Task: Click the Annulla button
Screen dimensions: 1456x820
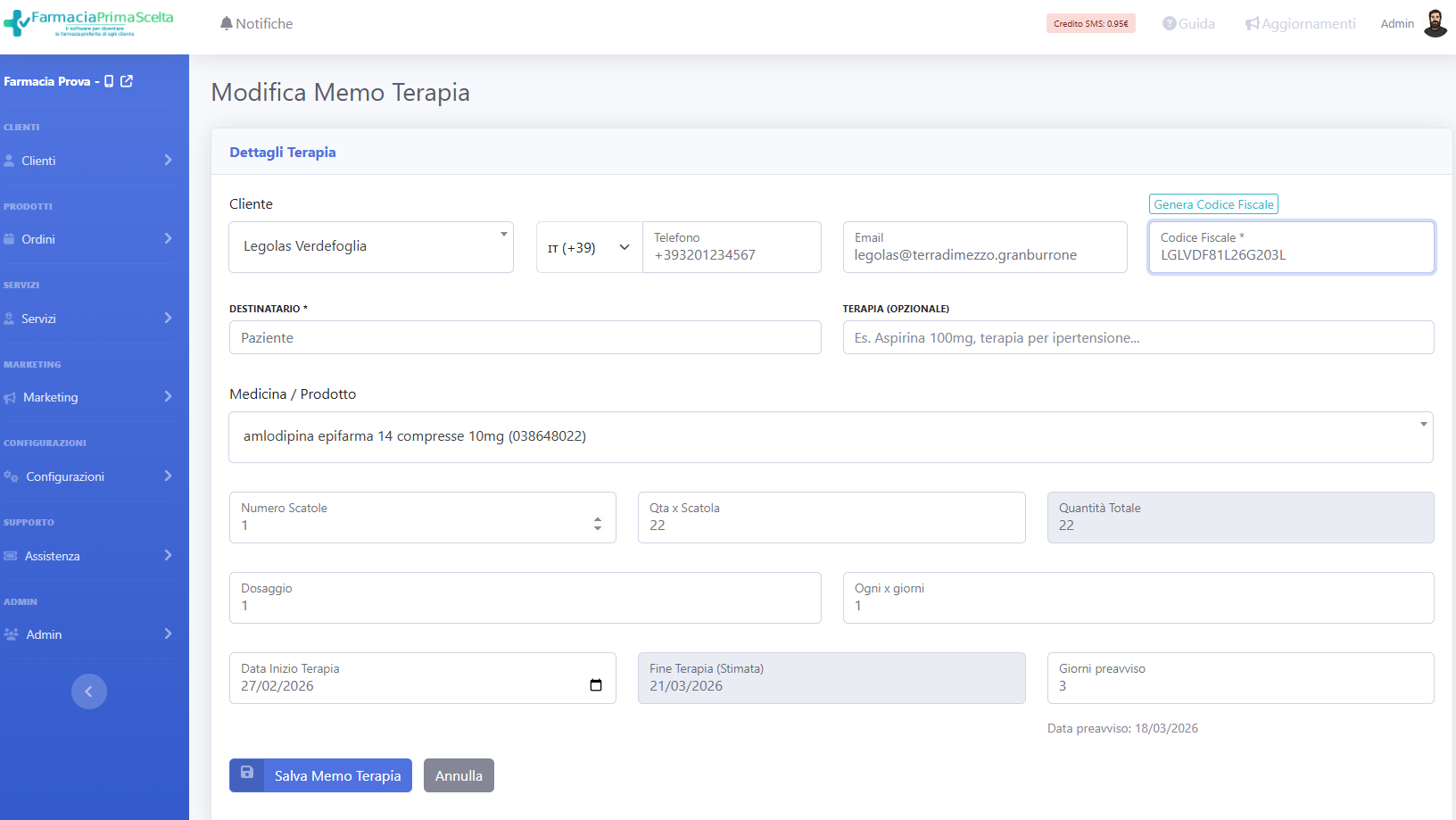Action: pos(459,775)
